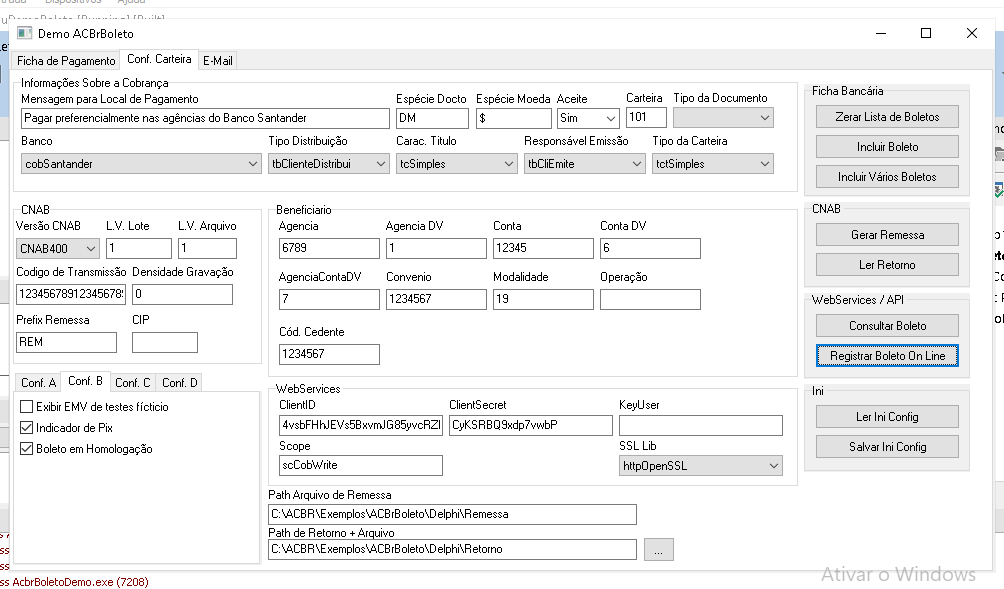
Task: Click the Conta field showing 12345
Action: pos(543,248)
